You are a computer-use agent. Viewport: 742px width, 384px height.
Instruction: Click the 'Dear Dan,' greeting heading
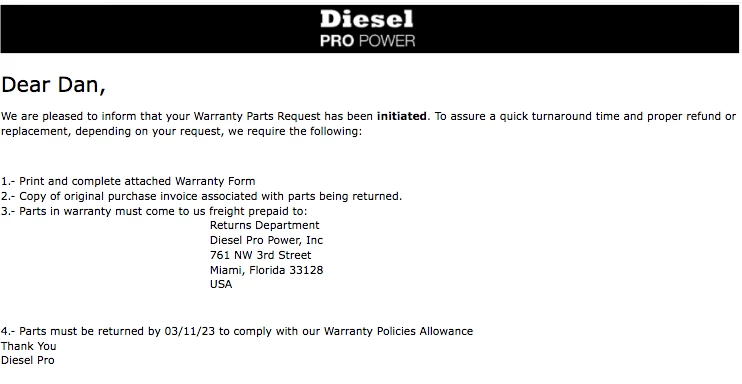point(53,85)
